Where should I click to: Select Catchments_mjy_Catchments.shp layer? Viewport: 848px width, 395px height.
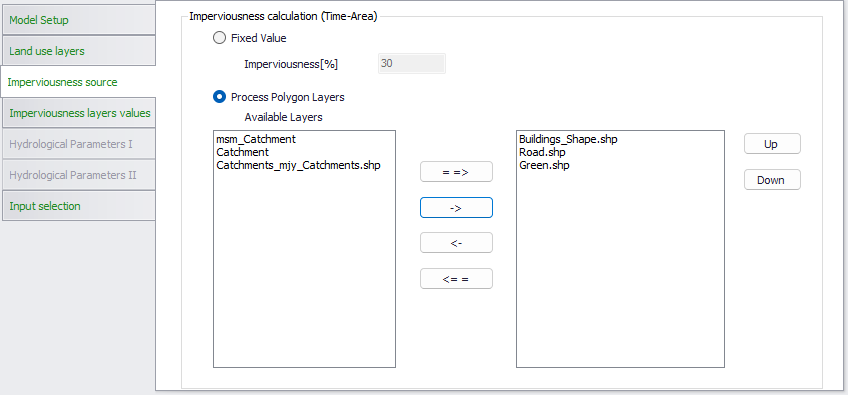tap(298, 166)
